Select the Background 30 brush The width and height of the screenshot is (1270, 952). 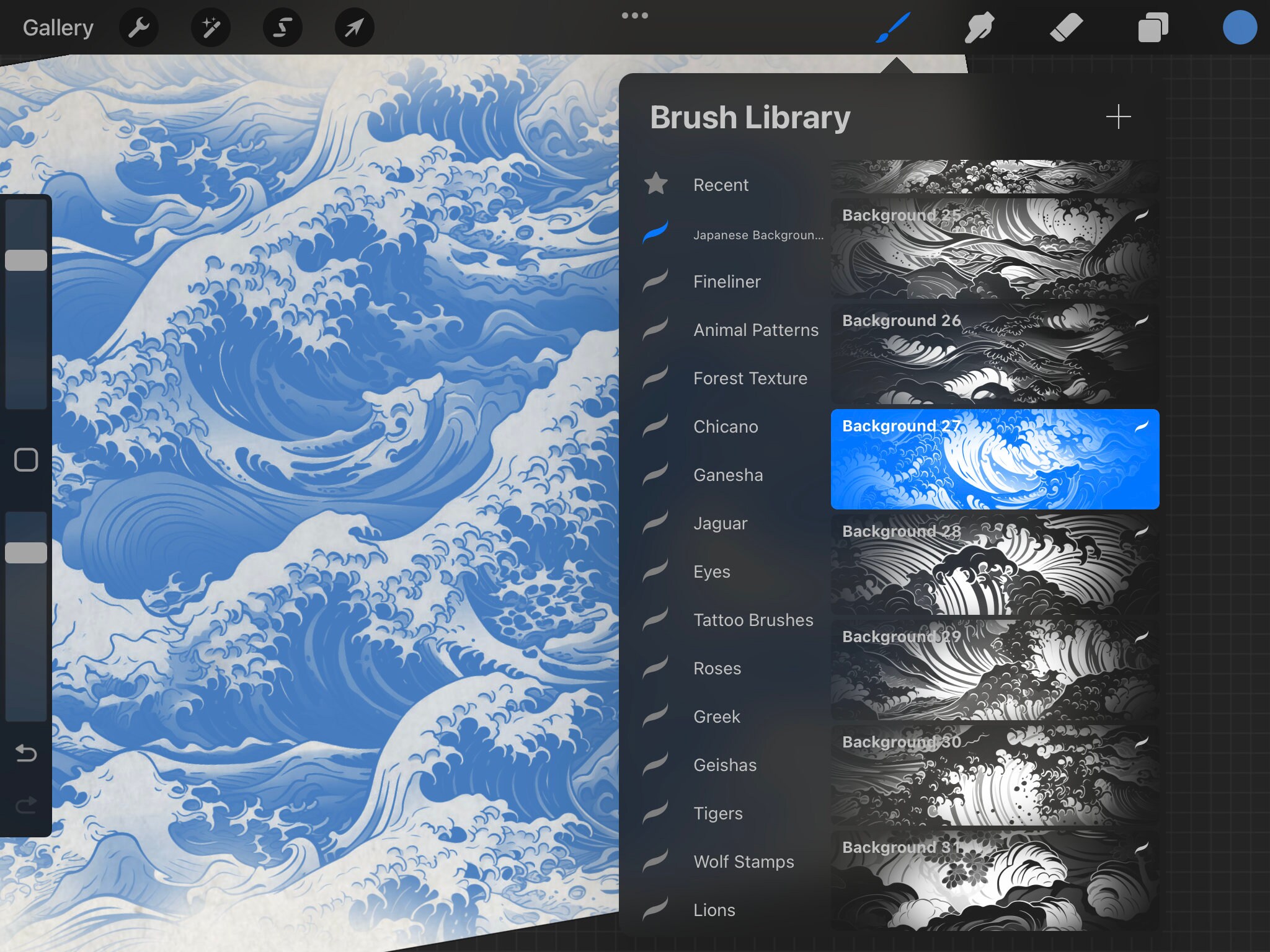click(995, 775)
